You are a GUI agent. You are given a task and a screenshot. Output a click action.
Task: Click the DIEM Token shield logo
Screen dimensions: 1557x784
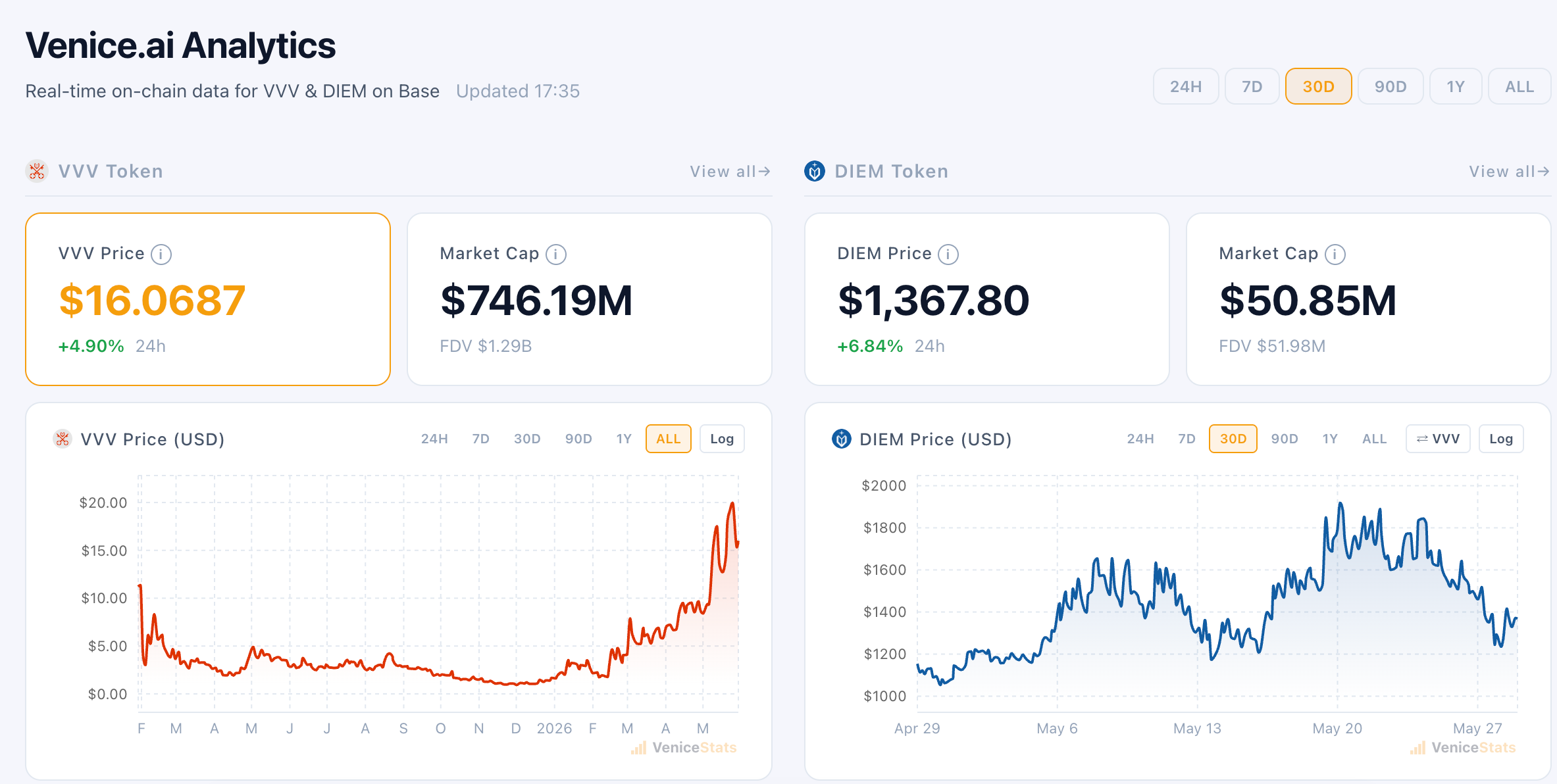815,171
